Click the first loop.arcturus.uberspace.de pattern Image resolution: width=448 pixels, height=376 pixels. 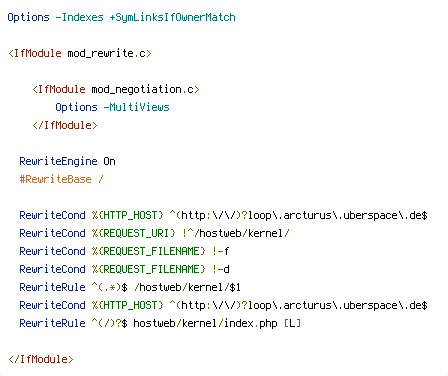pyautogui.click(x=298, y=215)
